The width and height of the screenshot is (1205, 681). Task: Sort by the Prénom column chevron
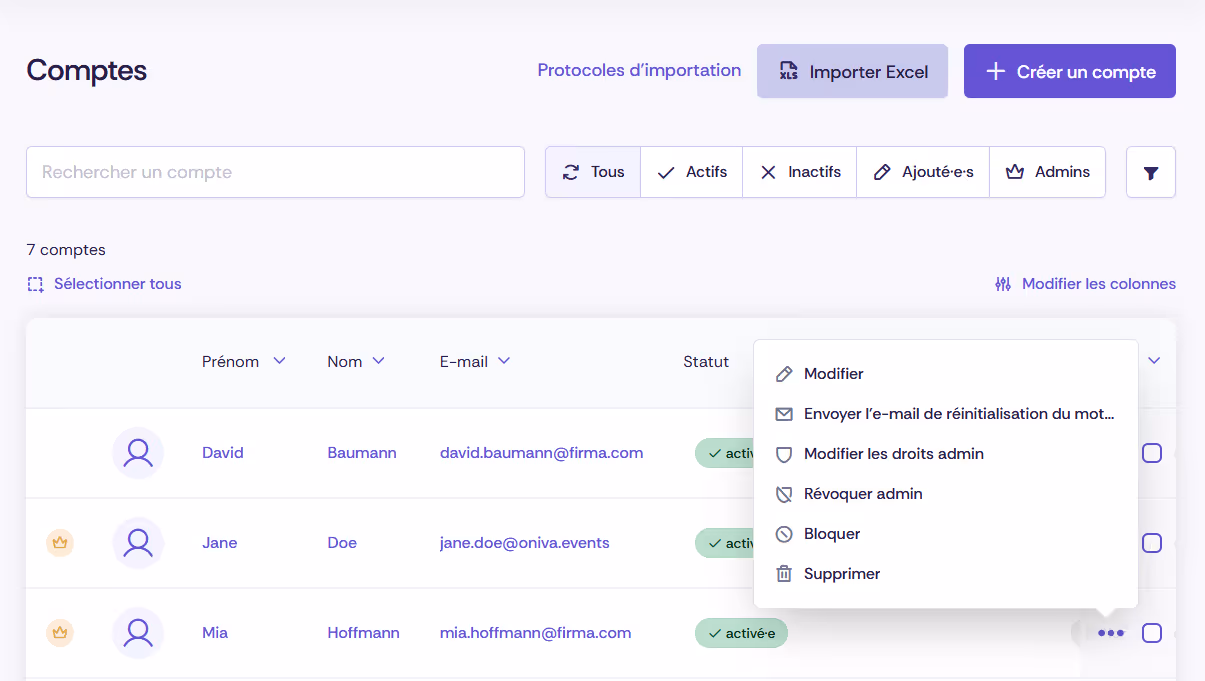[279, 361]
